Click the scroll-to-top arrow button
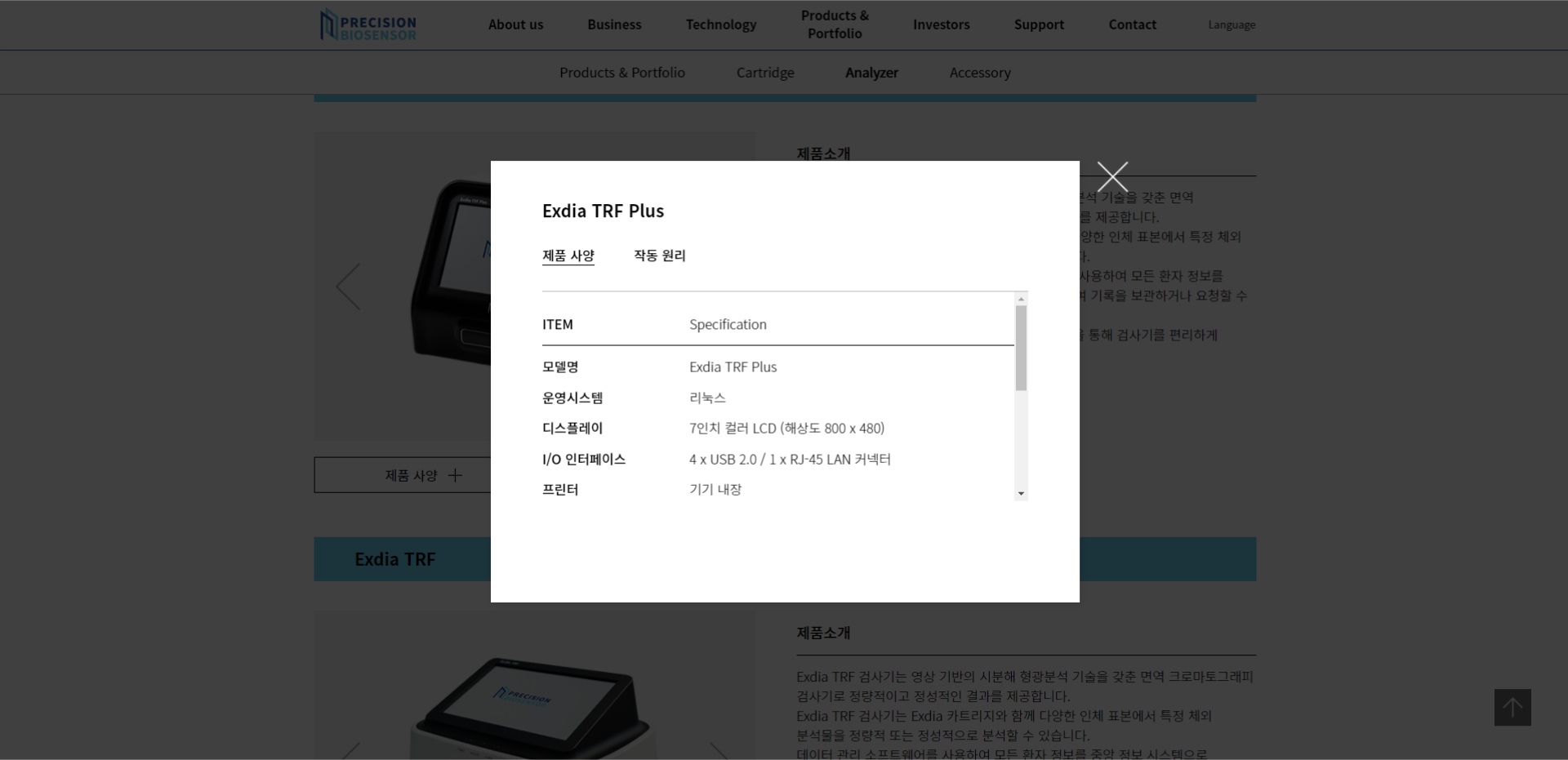 tap(1512, 707)
